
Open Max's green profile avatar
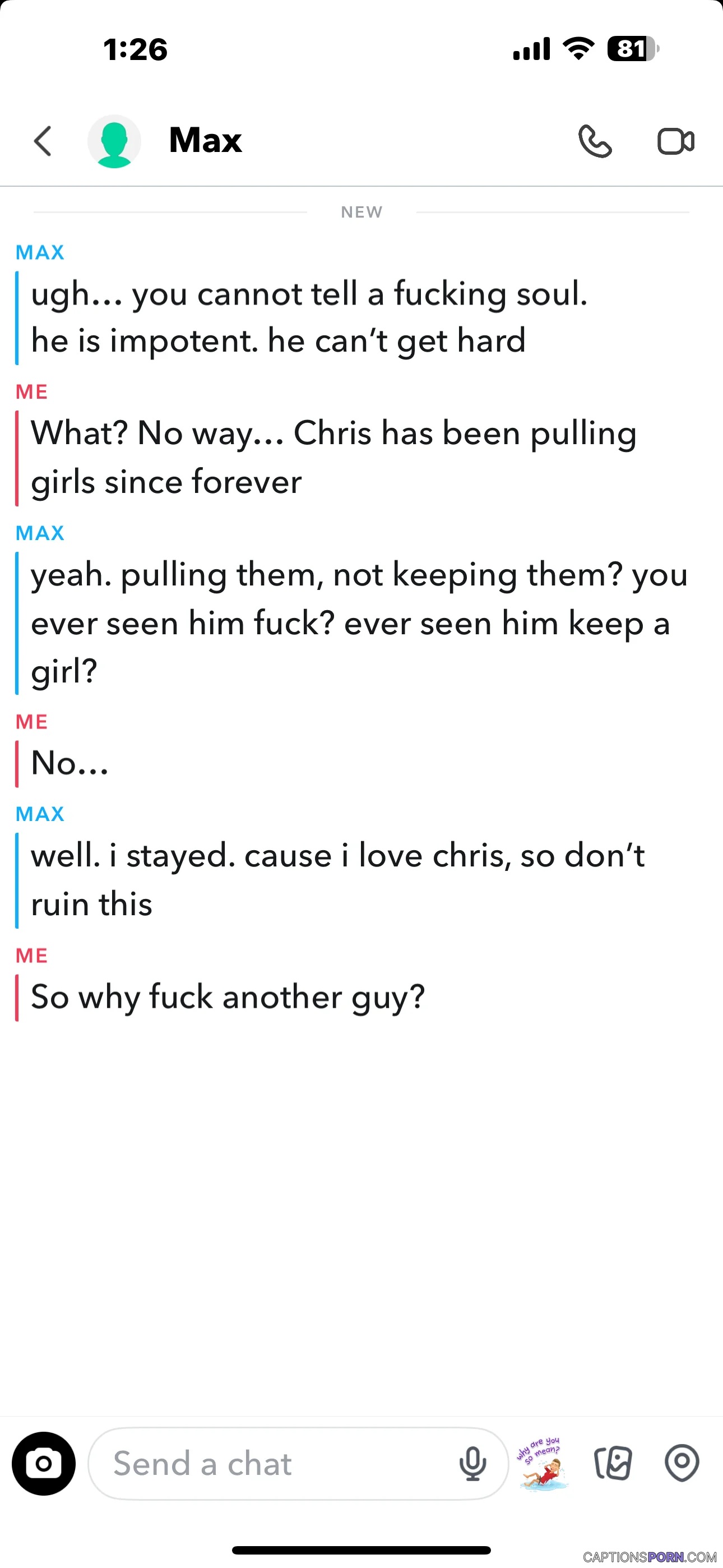click(x=114, y=141)
